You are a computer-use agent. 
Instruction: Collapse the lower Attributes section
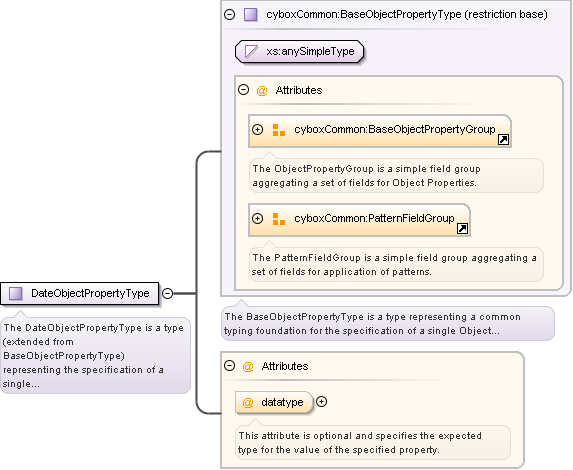[x=229, y=365]
